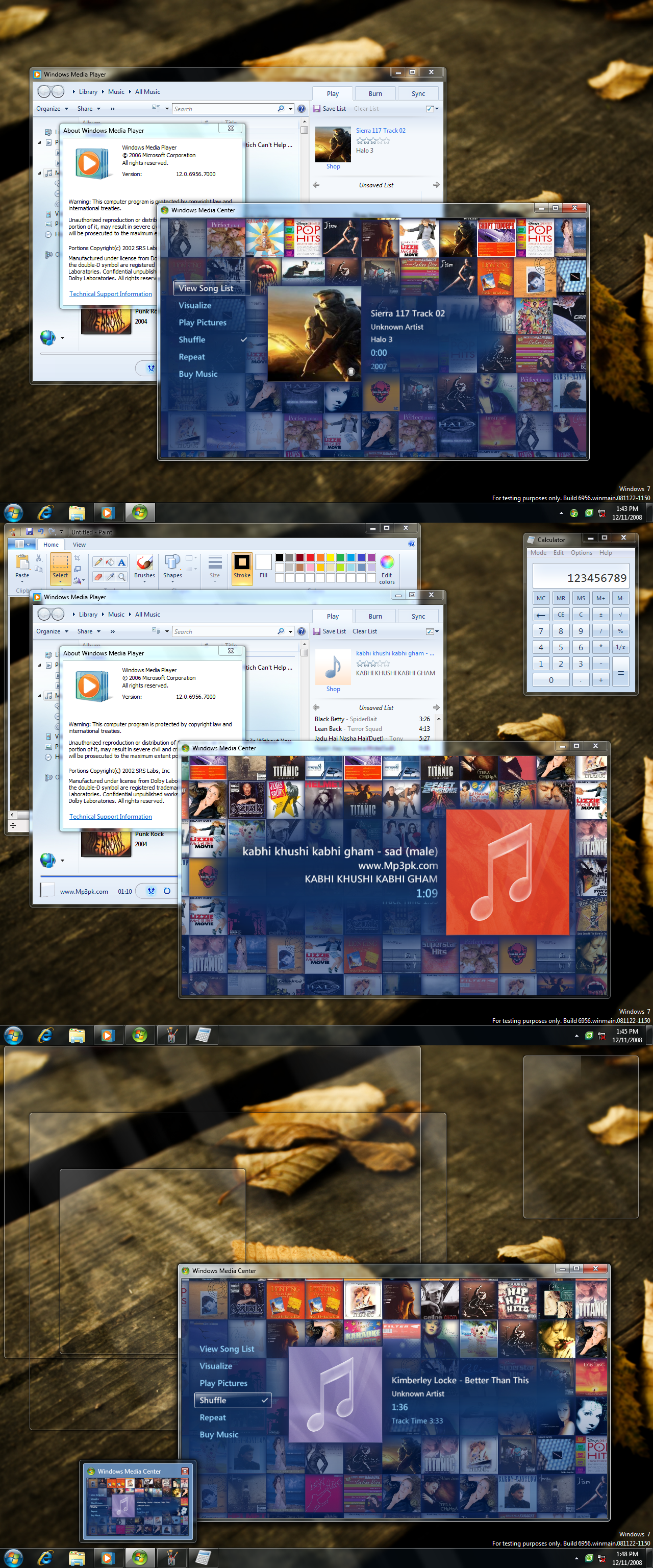Pick the green color swatch in Paint's palette

pos(341,557)
